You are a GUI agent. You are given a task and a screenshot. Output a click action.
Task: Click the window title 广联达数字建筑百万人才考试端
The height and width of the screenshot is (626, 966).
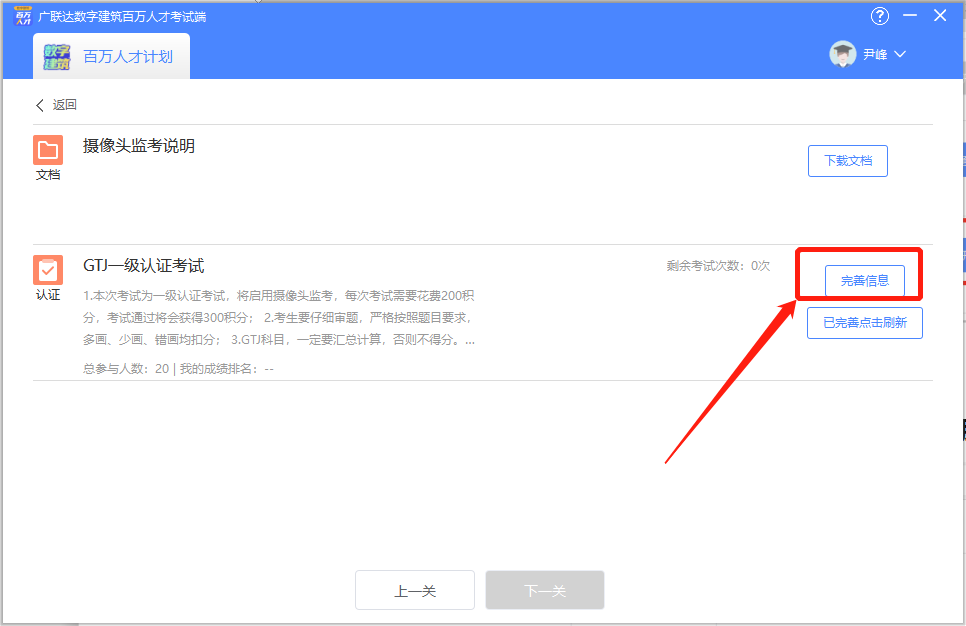click(x=122, y=17)
